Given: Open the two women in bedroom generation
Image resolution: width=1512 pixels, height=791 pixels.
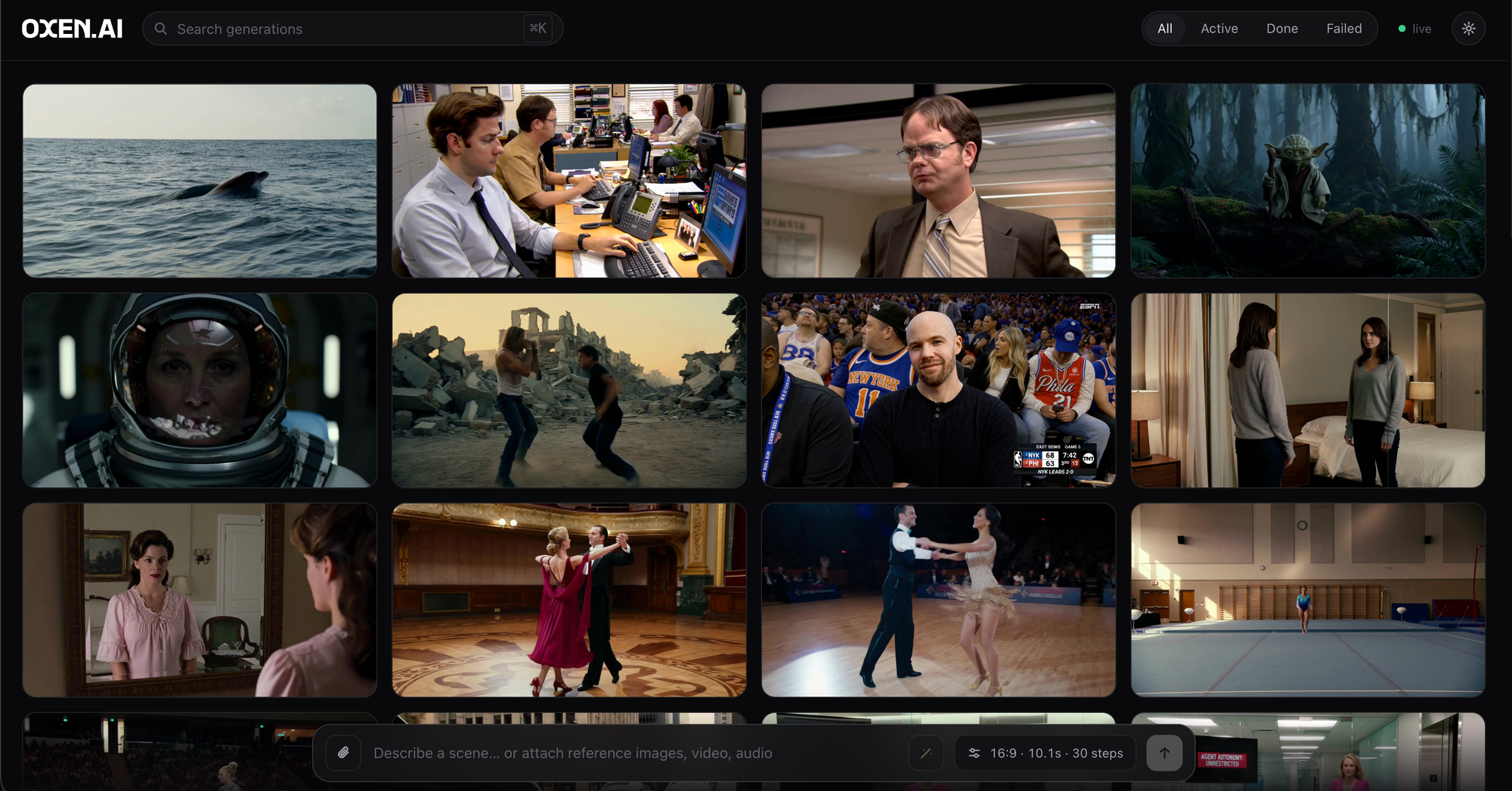Looking at the screenshot, I should coord(1308,390).
